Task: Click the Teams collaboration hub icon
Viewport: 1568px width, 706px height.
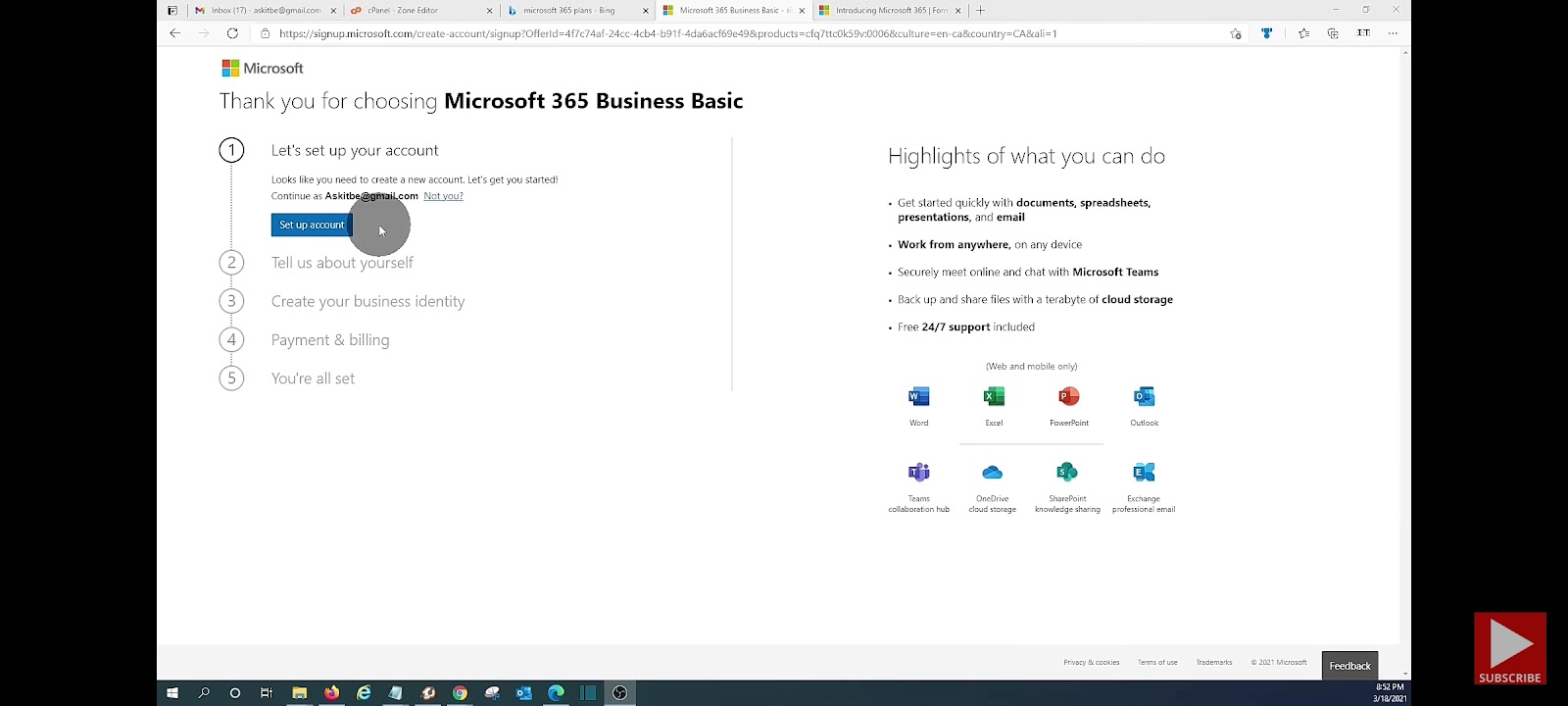Action: pos(918,472)
